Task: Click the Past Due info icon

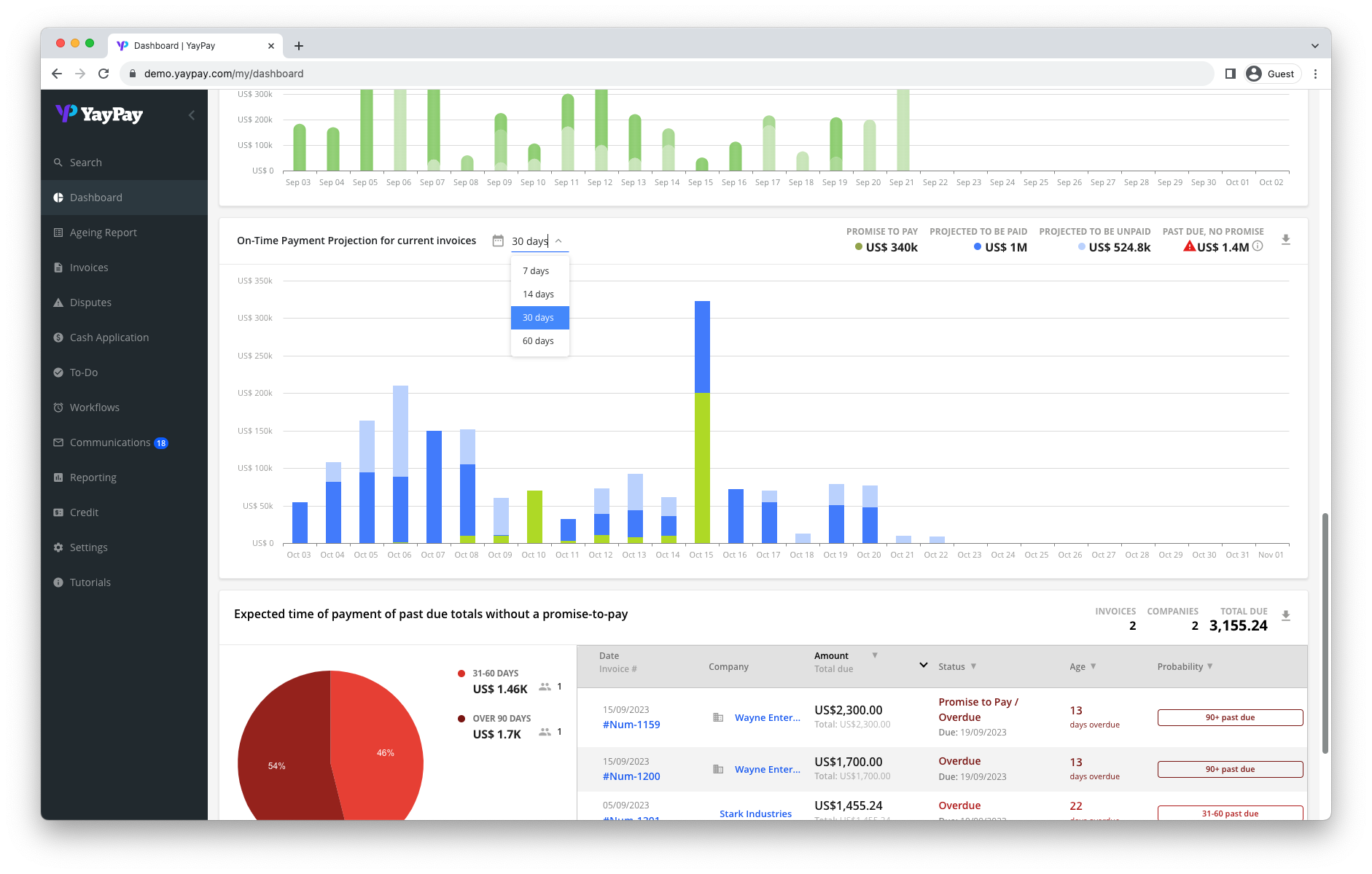Action: pyautogui.click(x=1258, y=246)
